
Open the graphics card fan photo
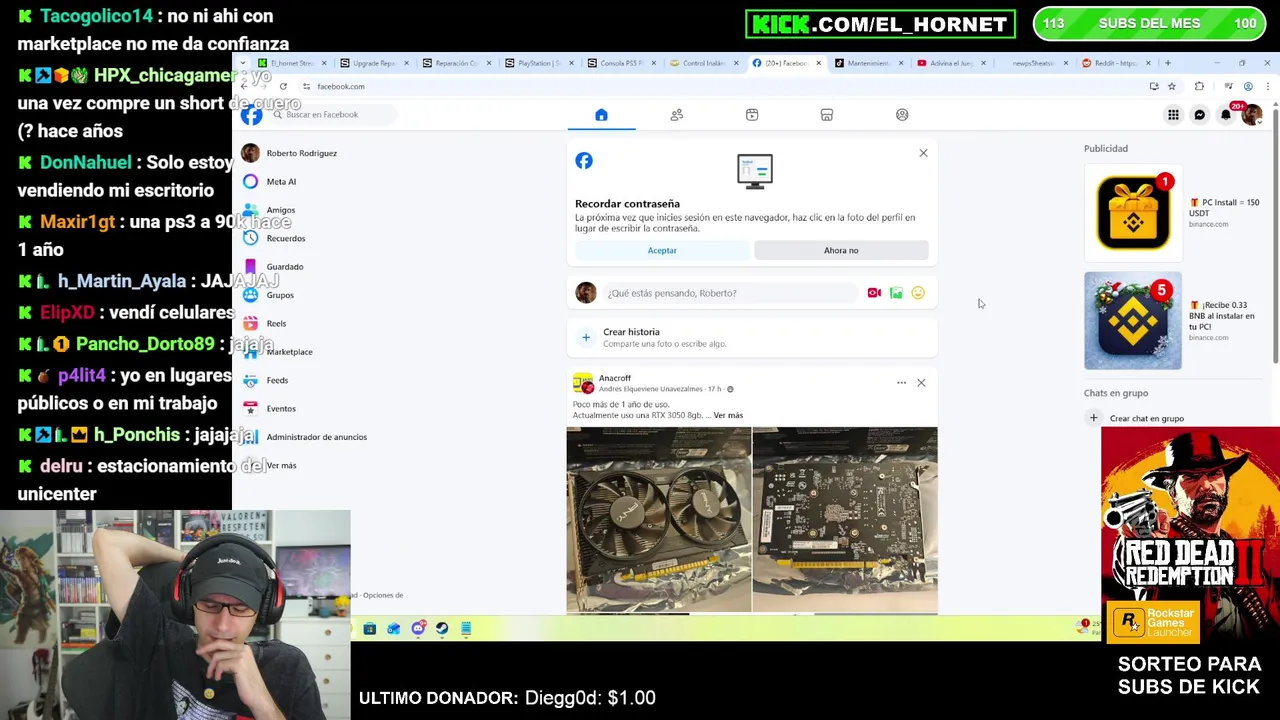pos(659,519)
